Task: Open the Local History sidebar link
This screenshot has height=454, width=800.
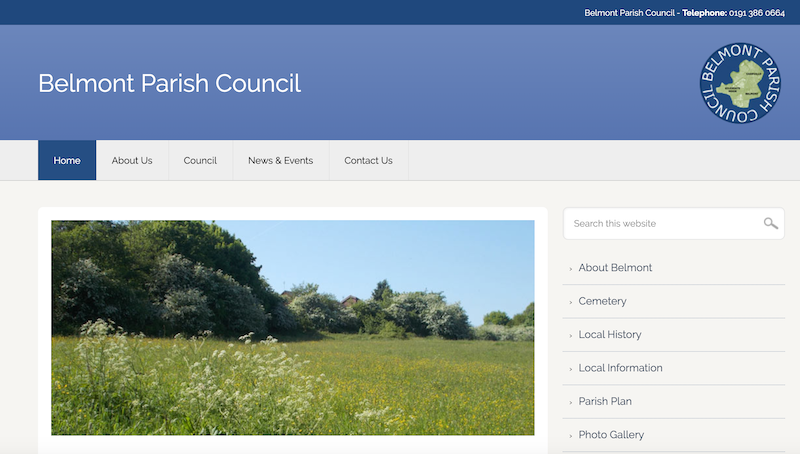Action: 610,335
